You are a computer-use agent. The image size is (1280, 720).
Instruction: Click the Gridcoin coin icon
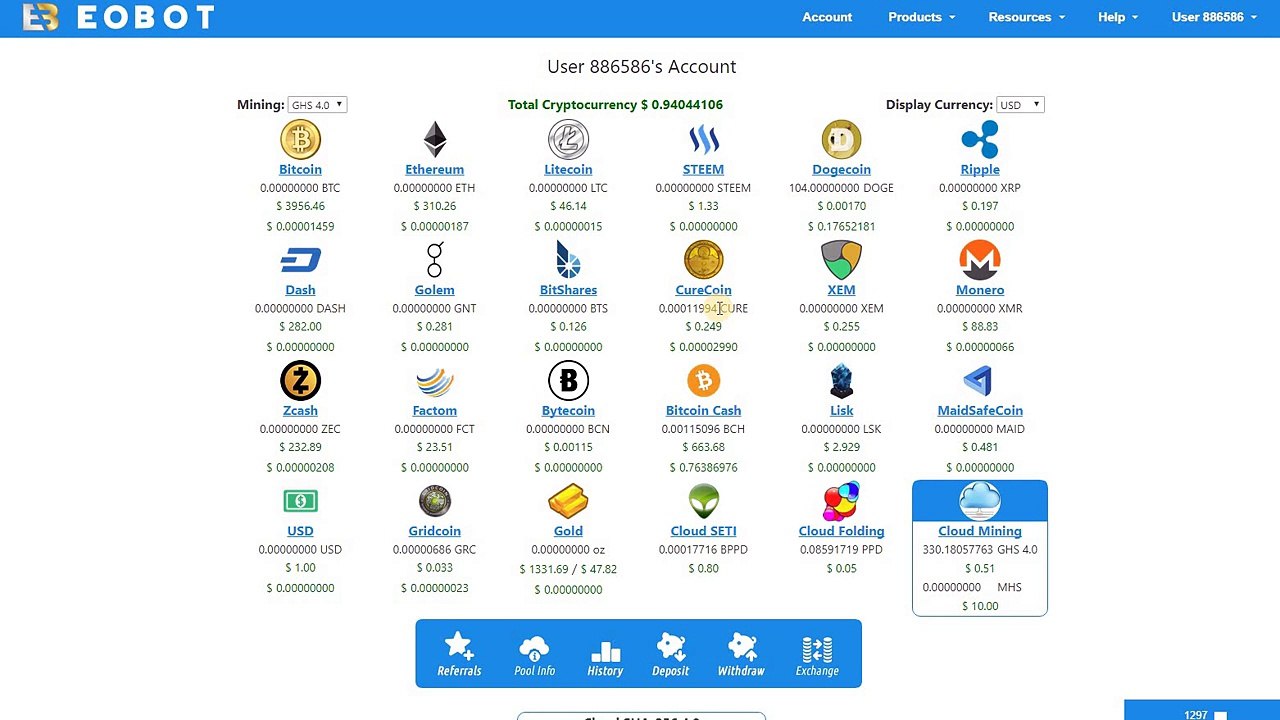pyautogui.click(x=435, y=501)
